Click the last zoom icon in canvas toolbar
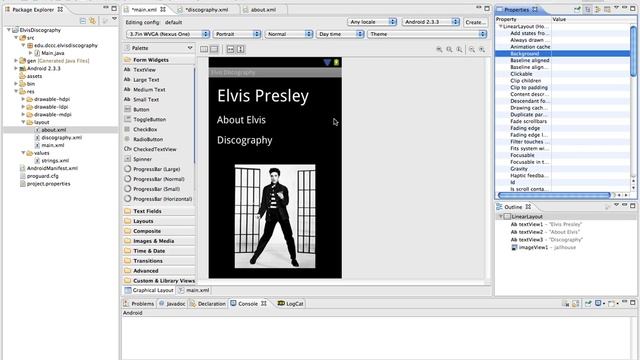Image resolution: width=640 pixels, height=360 pixels. (x=482, y=49)
